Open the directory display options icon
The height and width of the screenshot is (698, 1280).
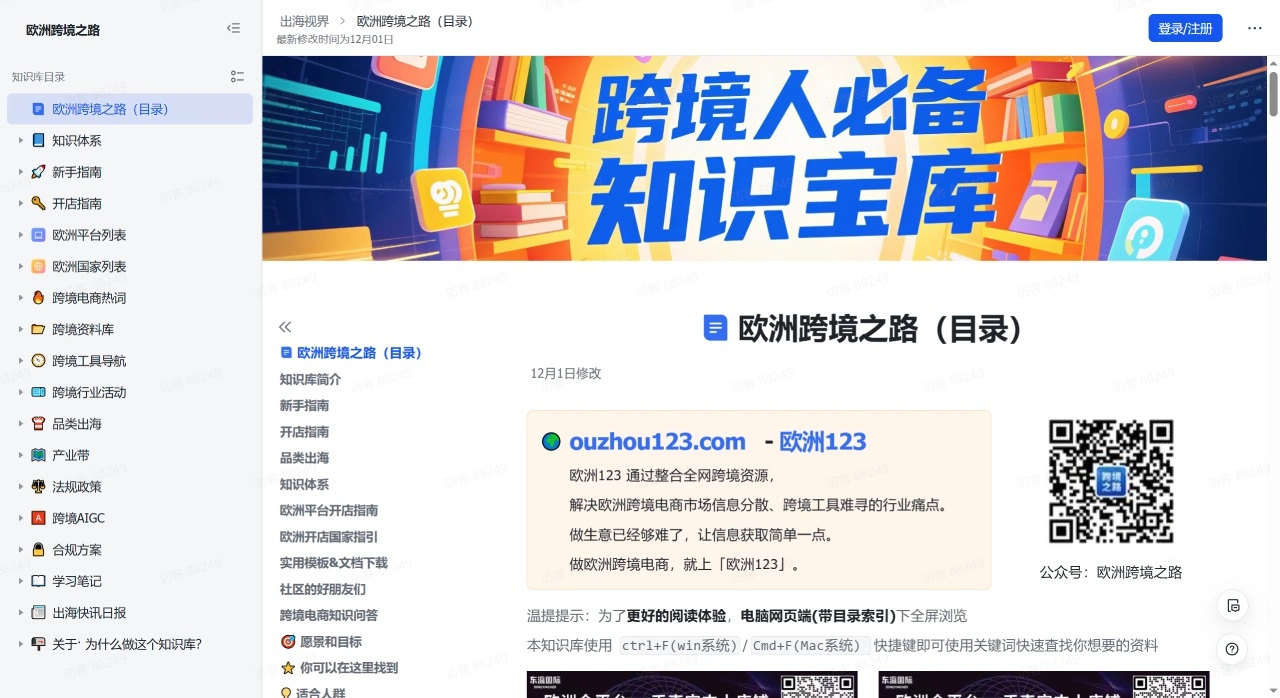tap(237, 76)
